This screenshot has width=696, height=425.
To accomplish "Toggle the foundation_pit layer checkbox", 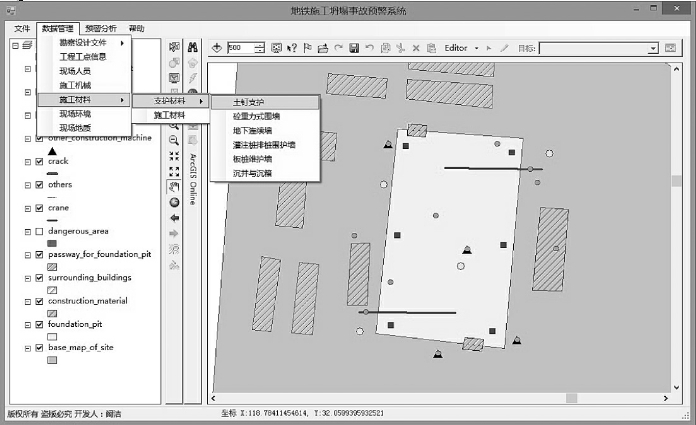I will click(x=39, y=324).
